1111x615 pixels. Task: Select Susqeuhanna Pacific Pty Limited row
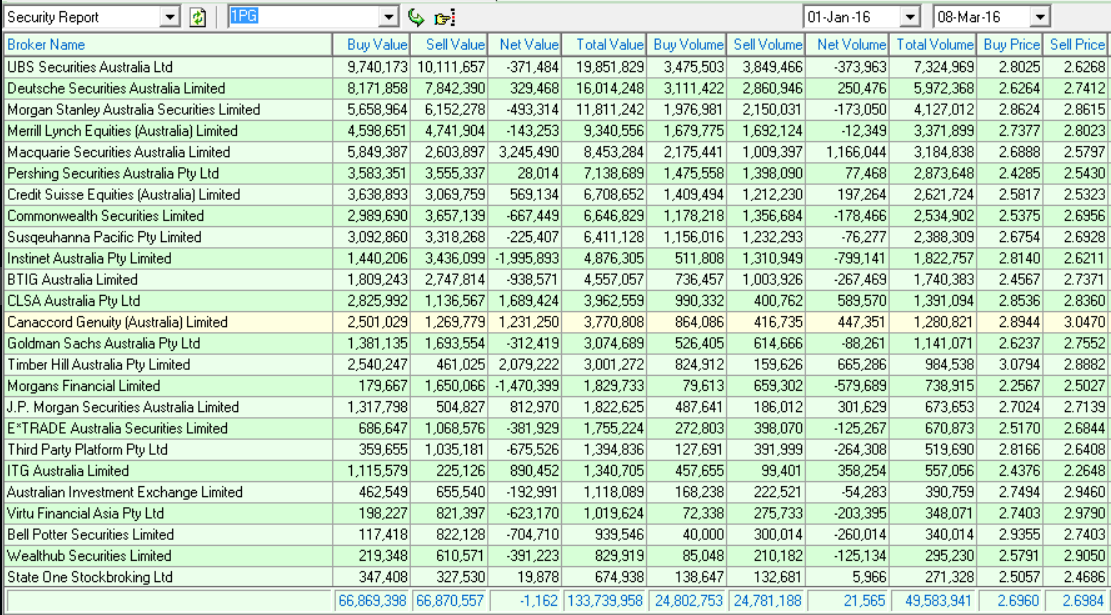(x=555, y=237)
